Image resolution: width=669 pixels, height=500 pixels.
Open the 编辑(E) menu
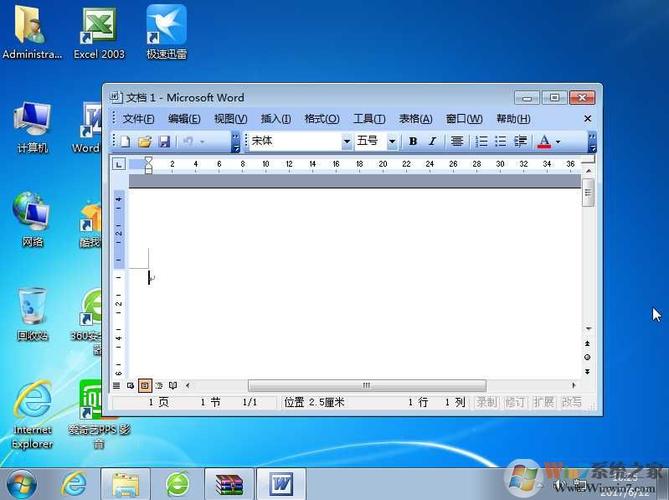tap(184, 119)
